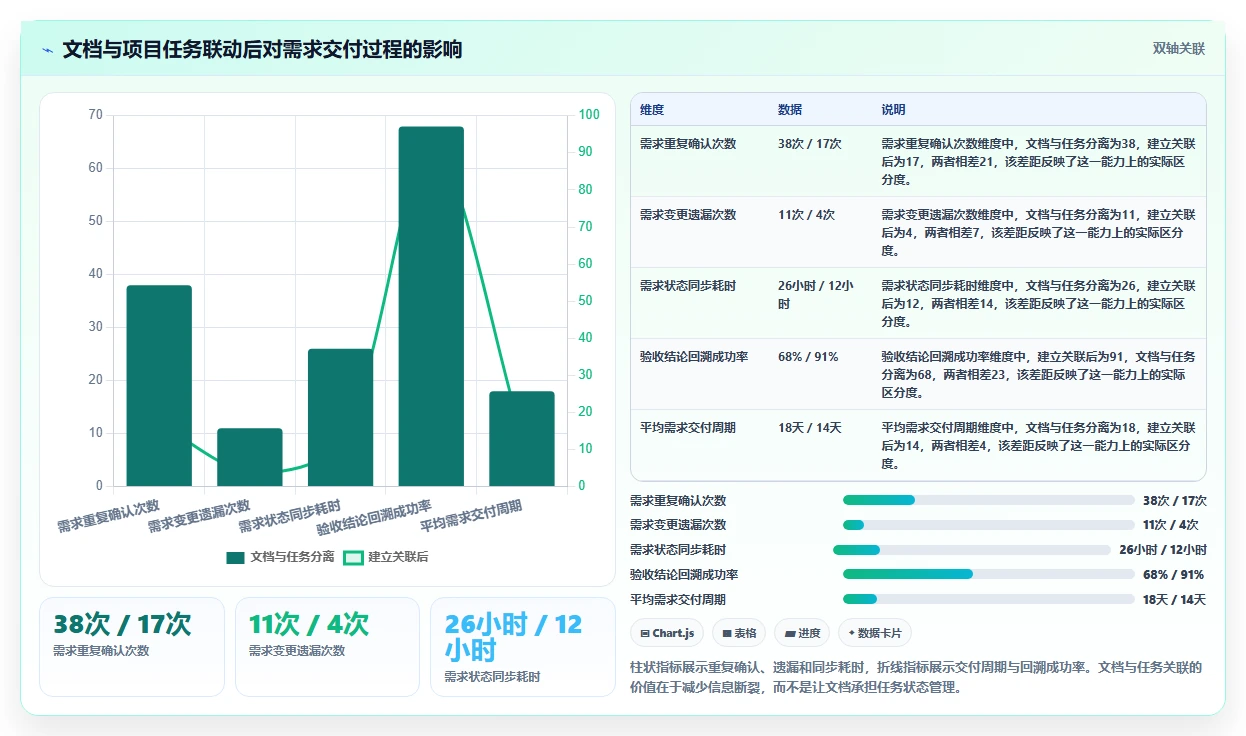Click the page title 文档与项目任务联动后对需求交付过程的影响
The width and height of the screenshot is (1246, 736).
(262, 49)
